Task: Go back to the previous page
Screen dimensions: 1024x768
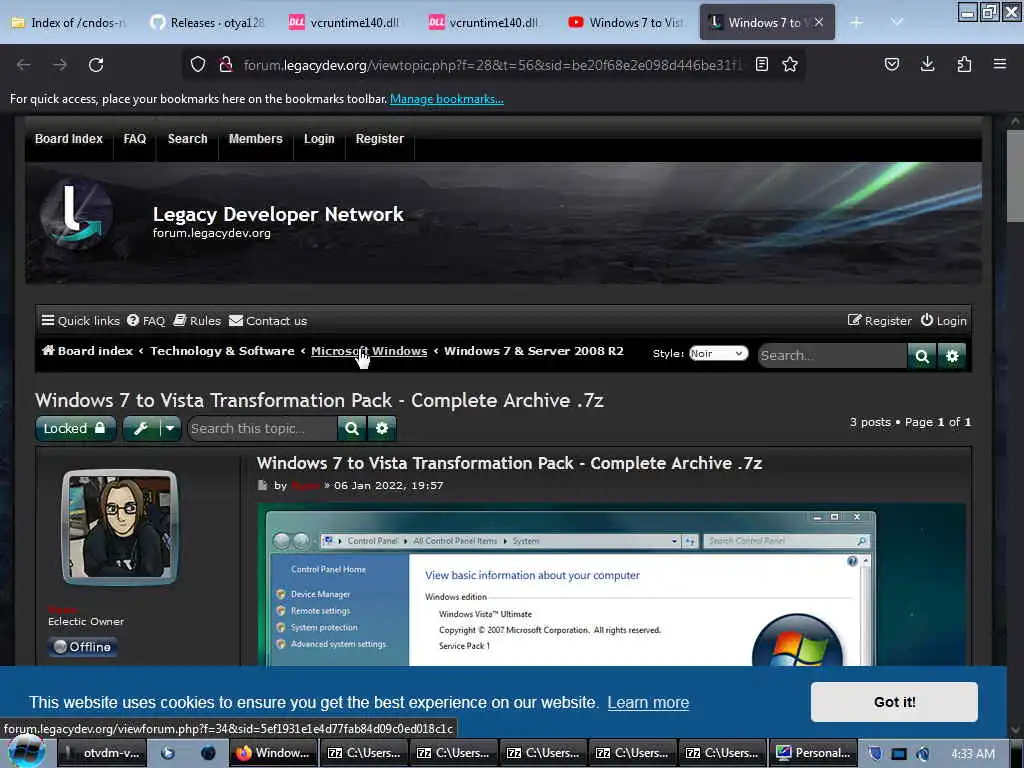Action: coord(24,65)
